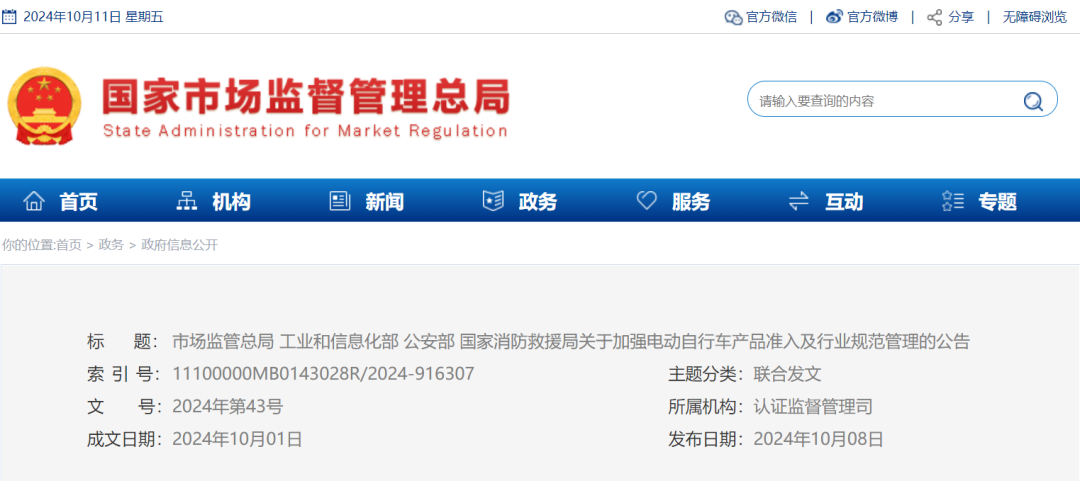1080x481 pixels.
Task: Go to 首页 in the breadcrumb
Action: coord(69,245)
